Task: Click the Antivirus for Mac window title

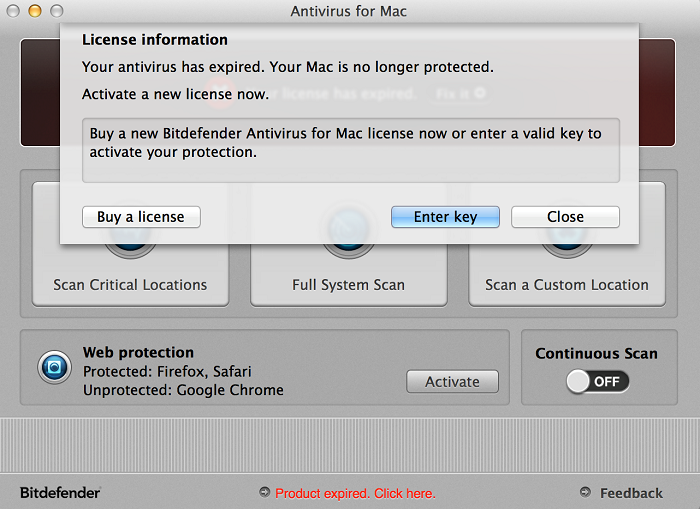Action: pos(349,11)
